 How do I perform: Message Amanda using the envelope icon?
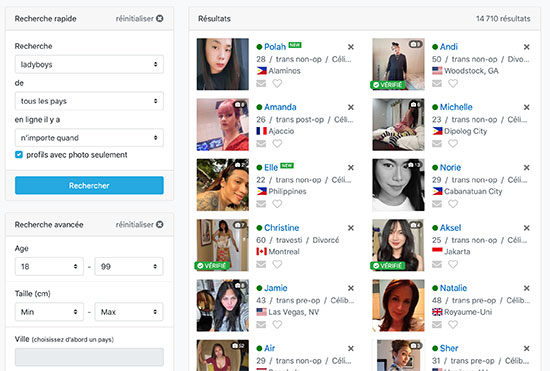[x=261, y=144]
